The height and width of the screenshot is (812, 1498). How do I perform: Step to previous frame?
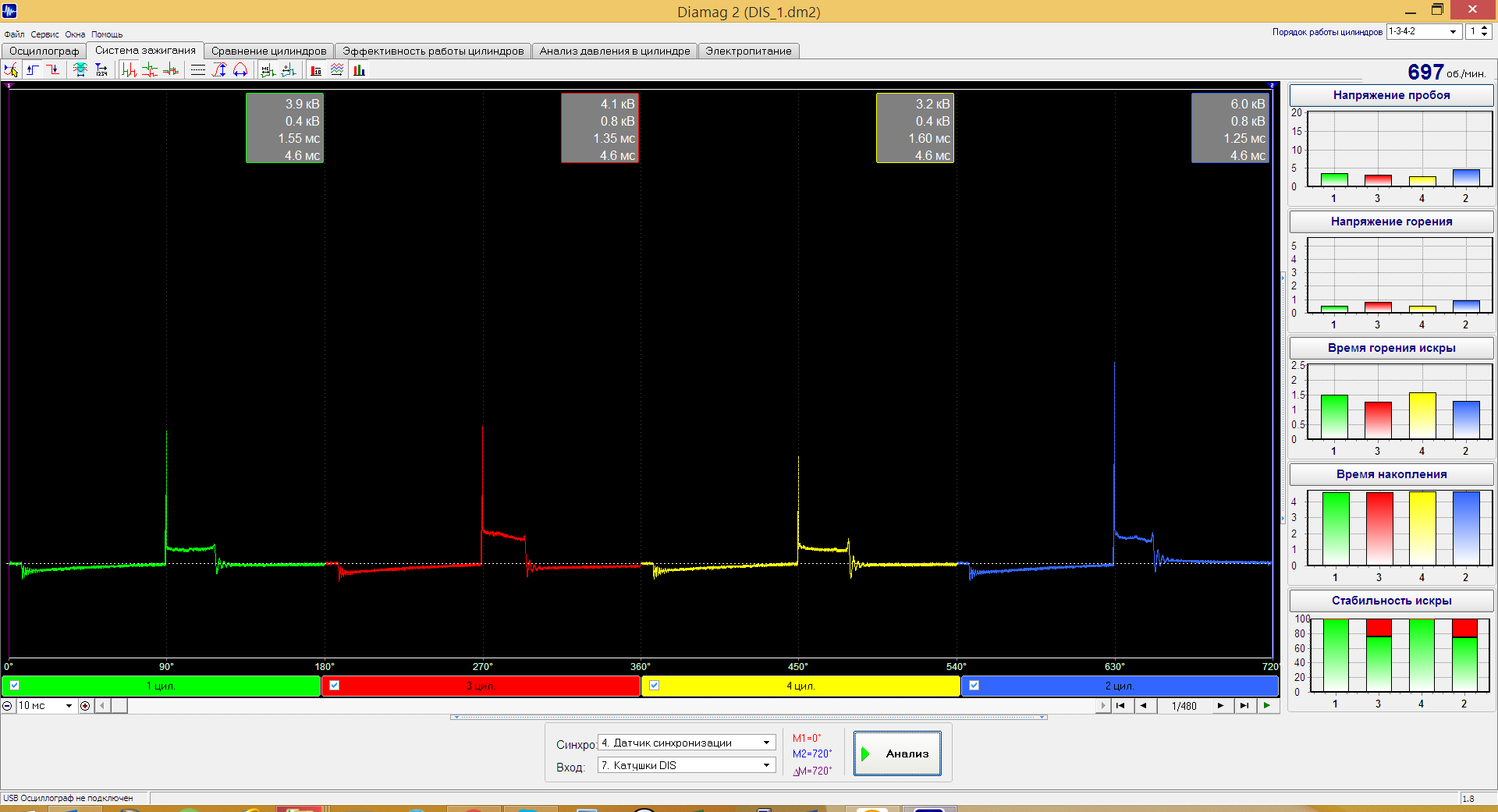click(1144, 706)
